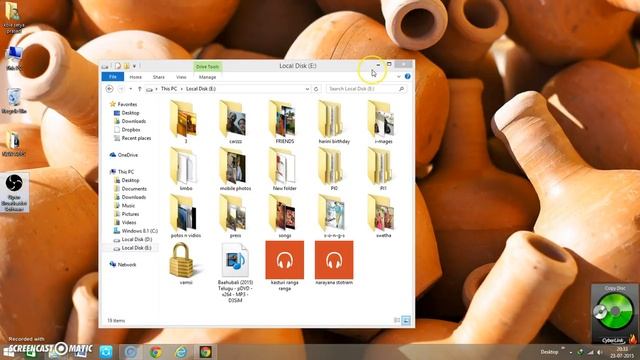Open the address bar history dropdown
The image size is (640, 360).
[307, 89]
